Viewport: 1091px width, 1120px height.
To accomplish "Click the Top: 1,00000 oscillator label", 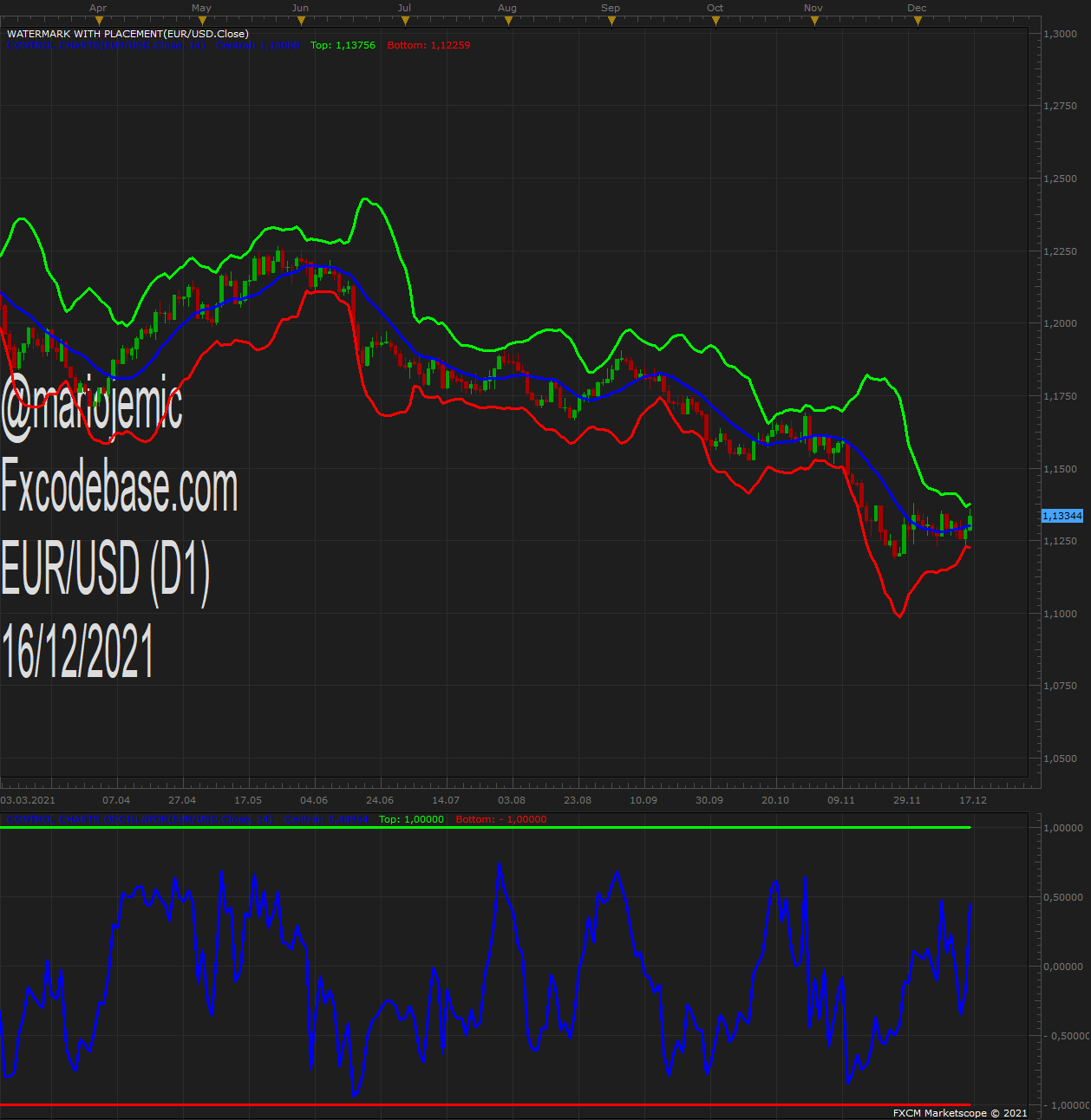I will click(x=411, y=819).
